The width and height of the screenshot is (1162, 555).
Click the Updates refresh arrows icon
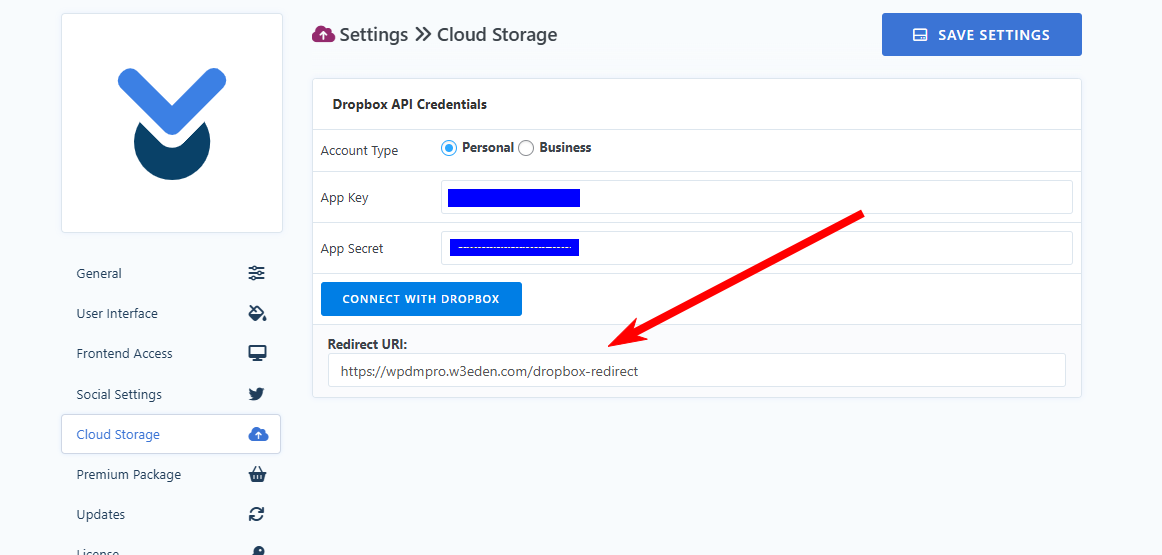click(x=256, y=514)
